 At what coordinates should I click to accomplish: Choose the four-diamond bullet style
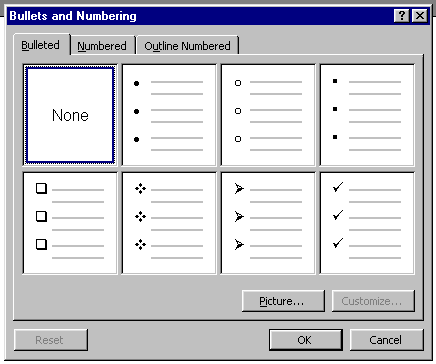169,223
